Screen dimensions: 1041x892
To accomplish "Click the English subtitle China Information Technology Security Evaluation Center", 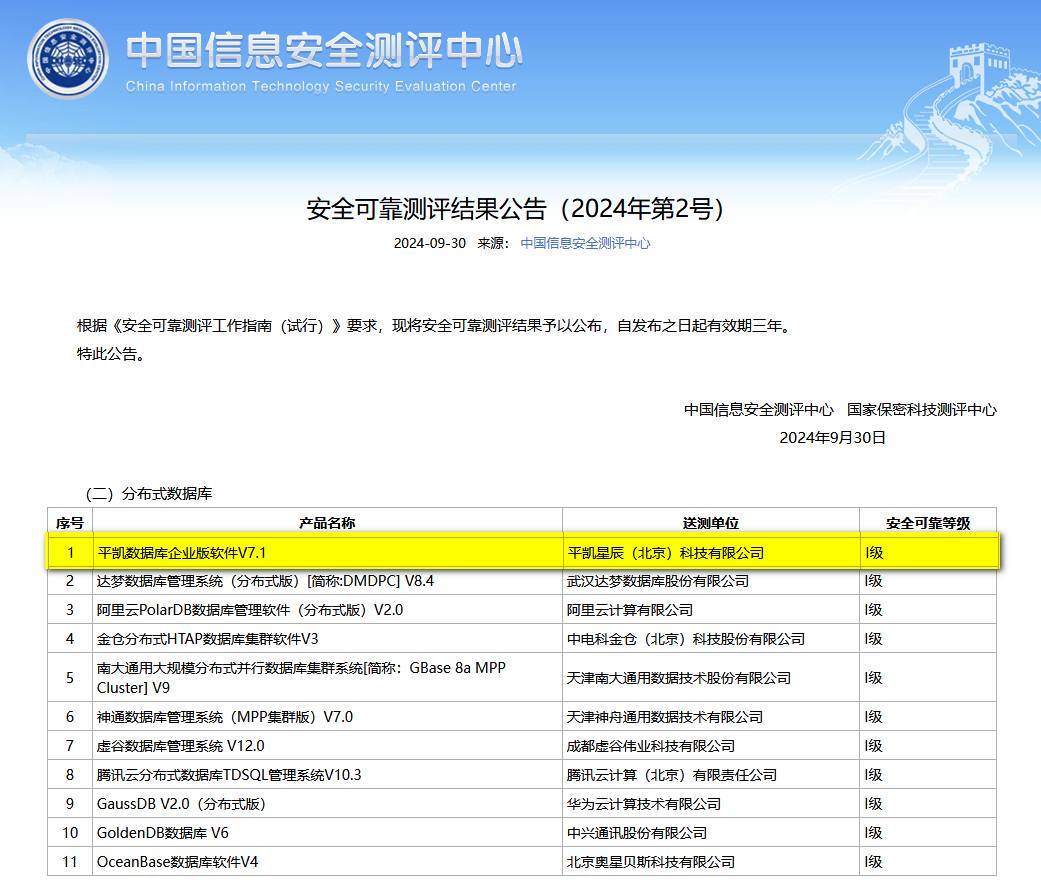I will coord(321,86).
